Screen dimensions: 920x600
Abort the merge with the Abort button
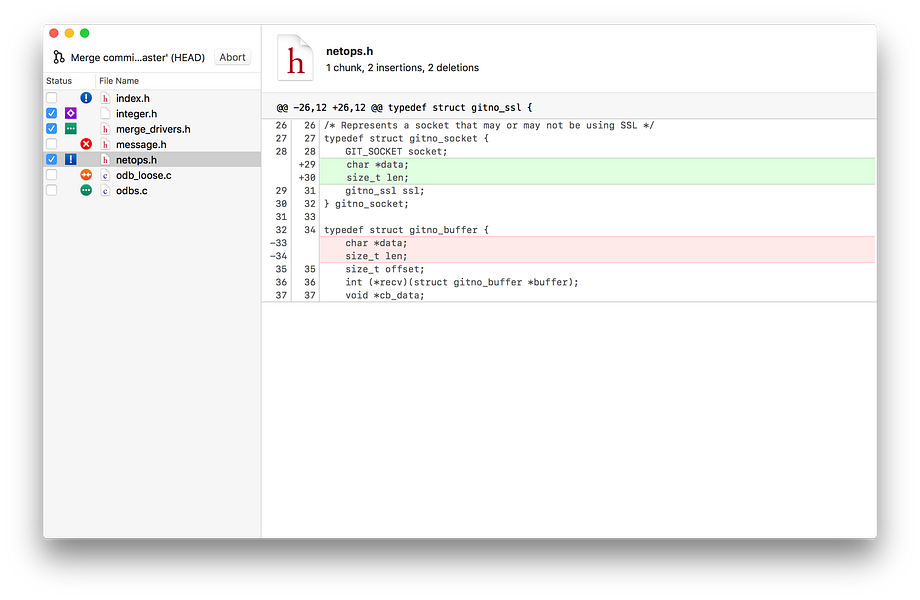(x=232, y=57)
